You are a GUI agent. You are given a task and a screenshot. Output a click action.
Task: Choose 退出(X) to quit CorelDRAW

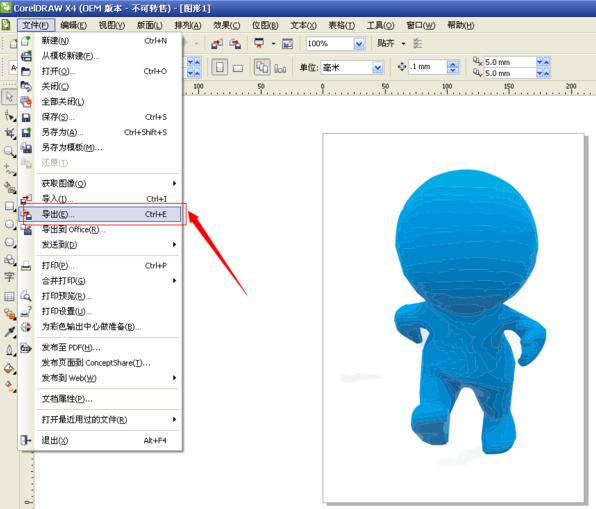[x=100, y=440]
